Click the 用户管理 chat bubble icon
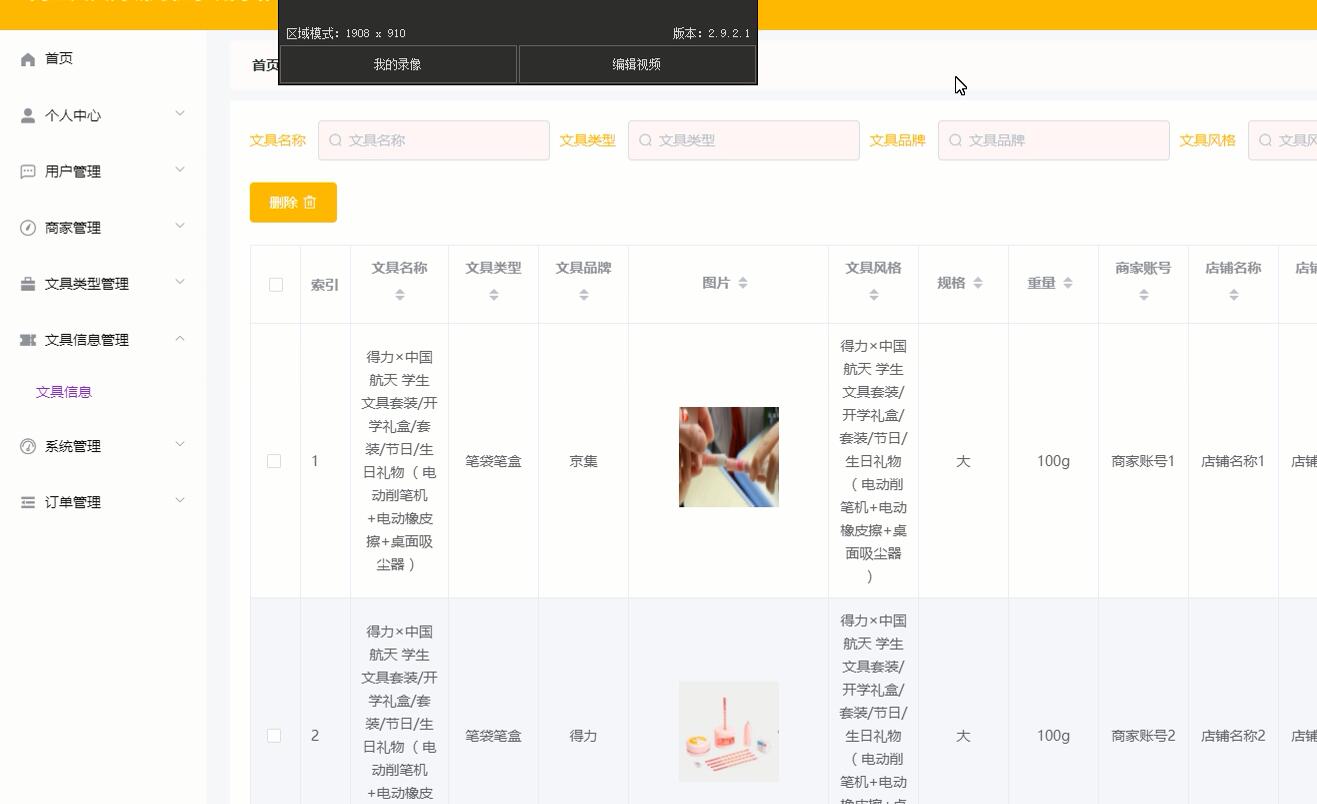This screenshot has height=804, width=1317. pos(27,171)
